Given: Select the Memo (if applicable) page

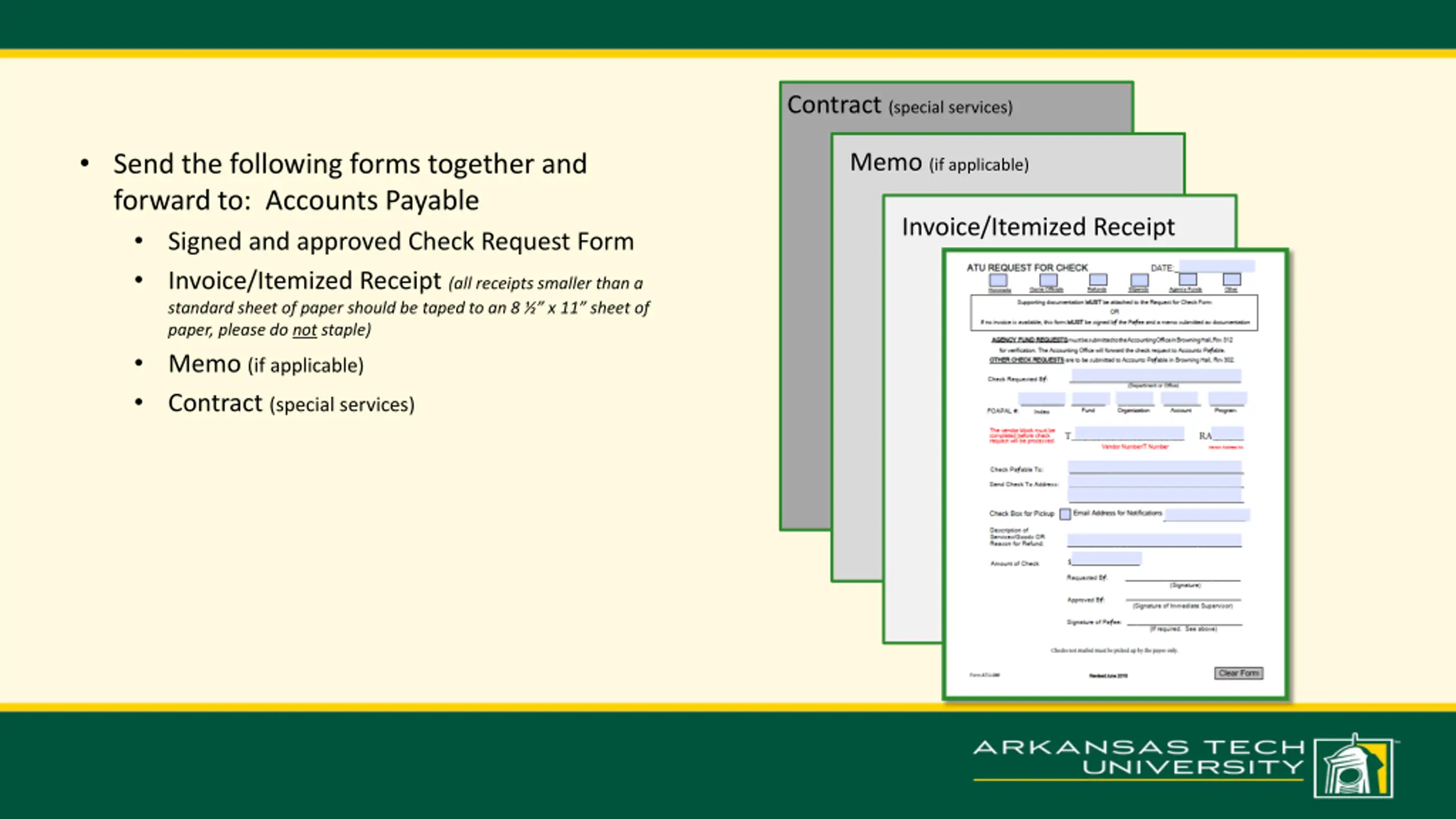Looking at the screenshot, I should [939, 163].
